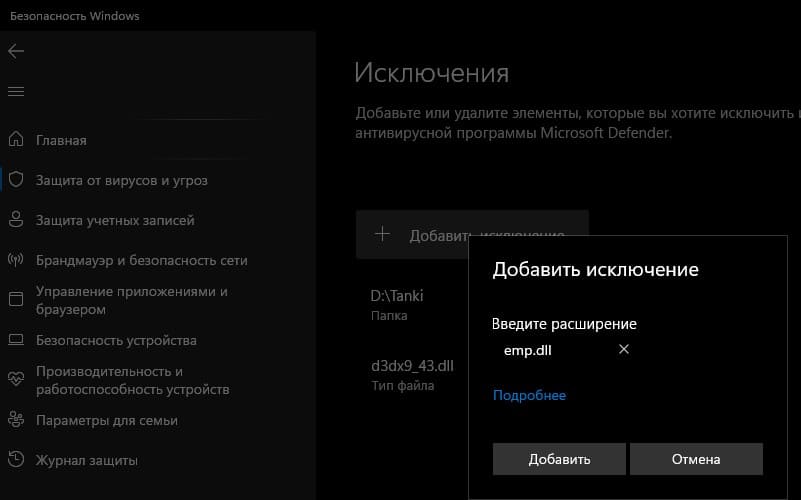Screen dimensions: 801x500
Task: Go to Брандмауэр и безопасность сети
Action: pyautogui.click(x=141, y=260)
